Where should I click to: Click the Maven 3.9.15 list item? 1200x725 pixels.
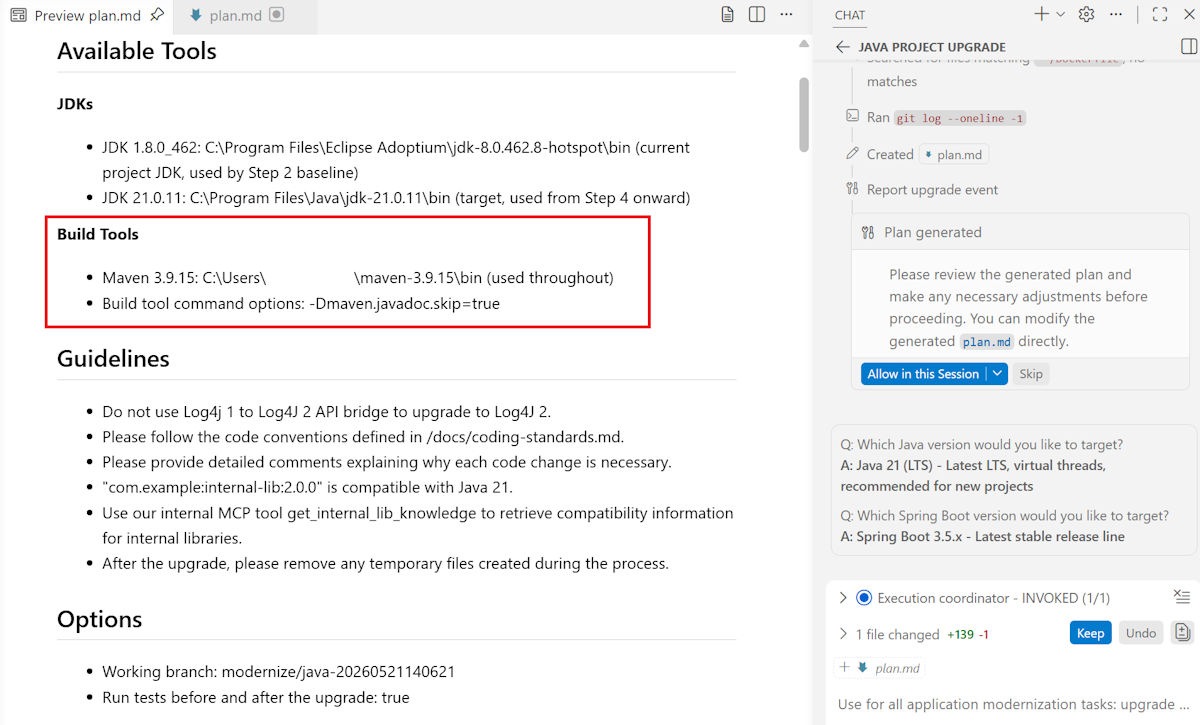pos(358,277)
